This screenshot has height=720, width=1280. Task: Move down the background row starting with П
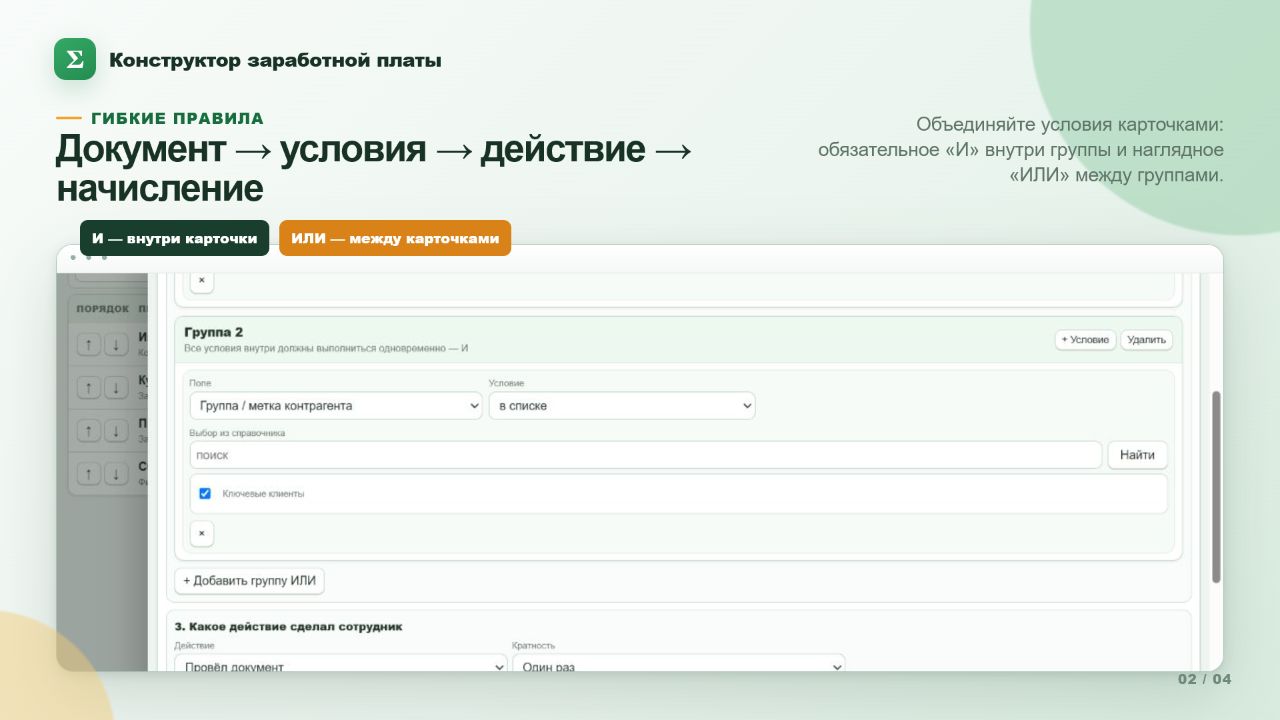click(116, 430)
